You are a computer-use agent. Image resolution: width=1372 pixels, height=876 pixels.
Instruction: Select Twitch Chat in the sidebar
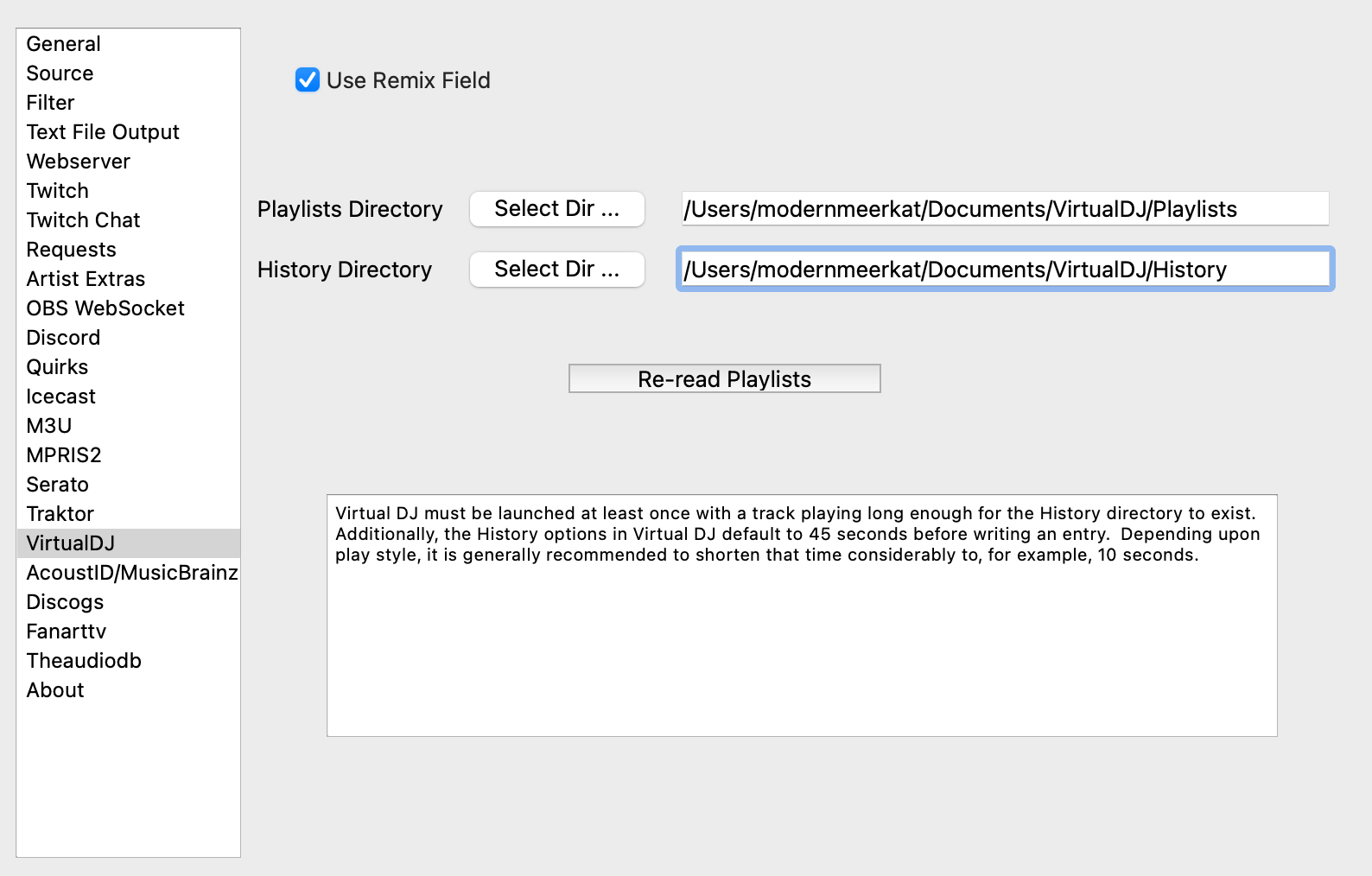click(x=83, y=220)
